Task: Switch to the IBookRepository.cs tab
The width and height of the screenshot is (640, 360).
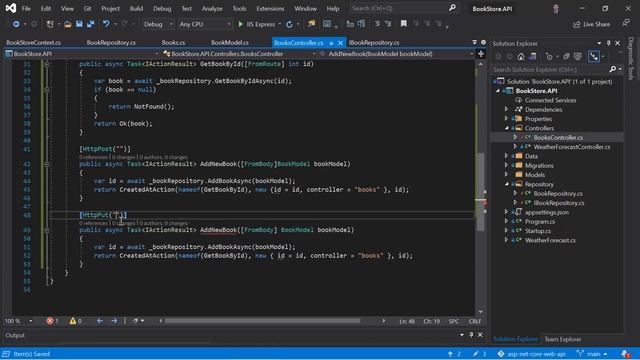Action: [374, 42]
